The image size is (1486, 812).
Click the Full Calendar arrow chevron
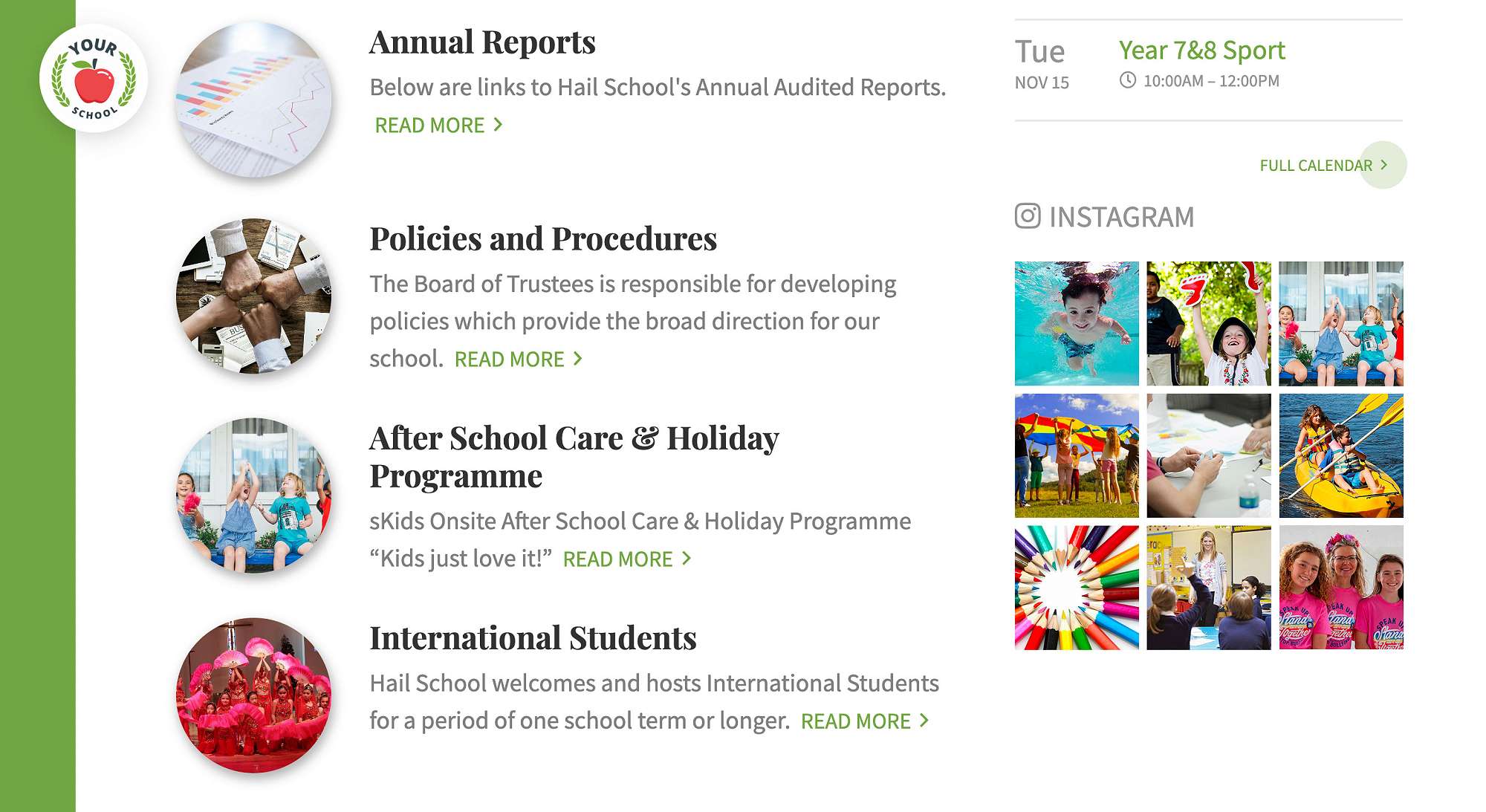pyautogui.click(x=1383, y=165)
